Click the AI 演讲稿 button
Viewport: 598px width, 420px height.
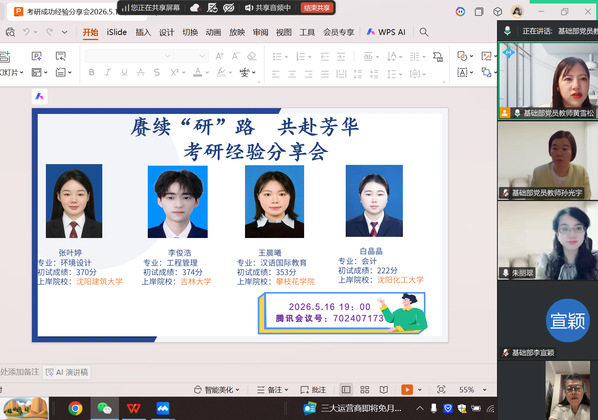pyautogui.click(x=67, y=372)
